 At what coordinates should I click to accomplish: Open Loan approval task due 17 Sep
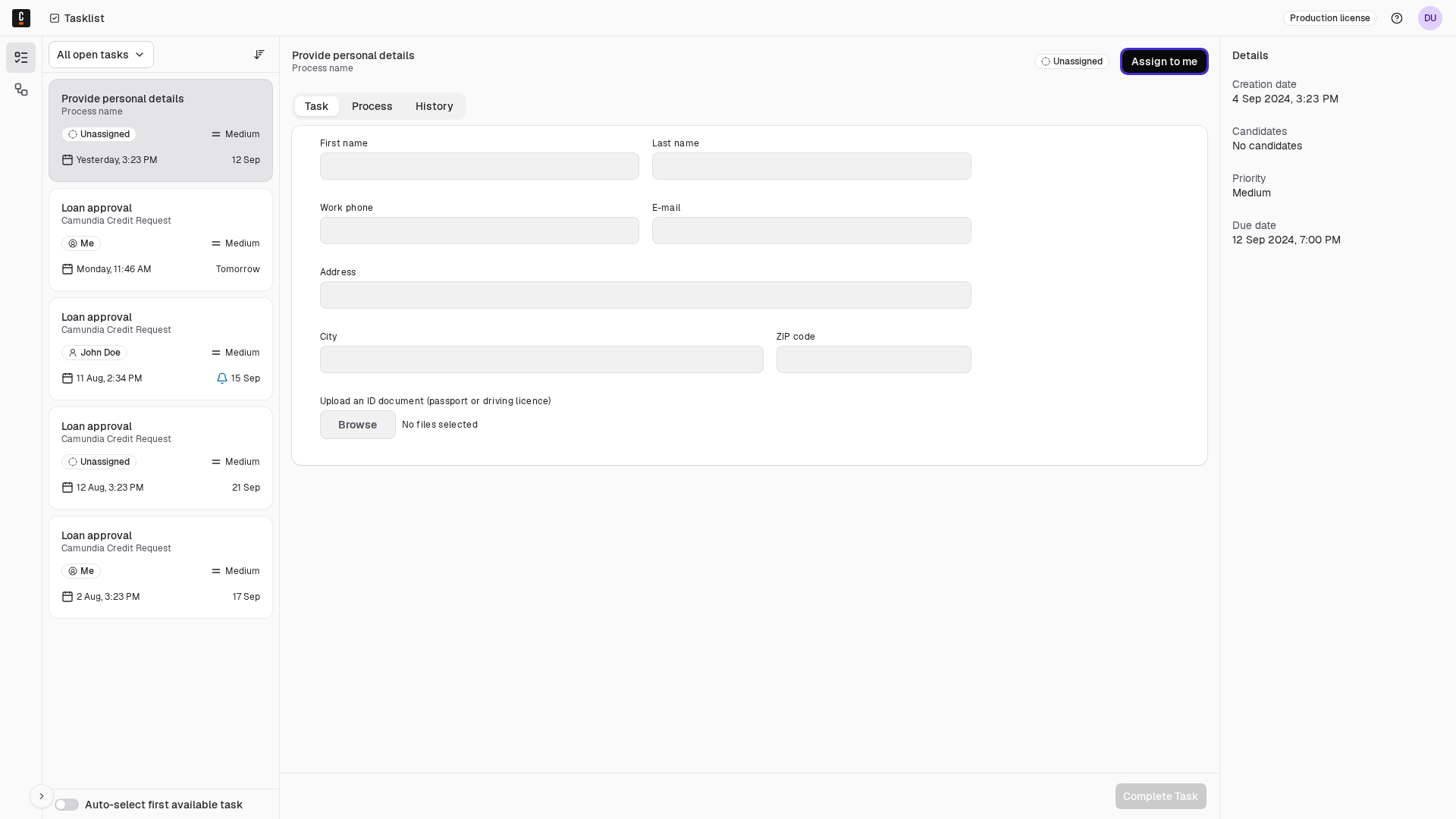point(161,567)
